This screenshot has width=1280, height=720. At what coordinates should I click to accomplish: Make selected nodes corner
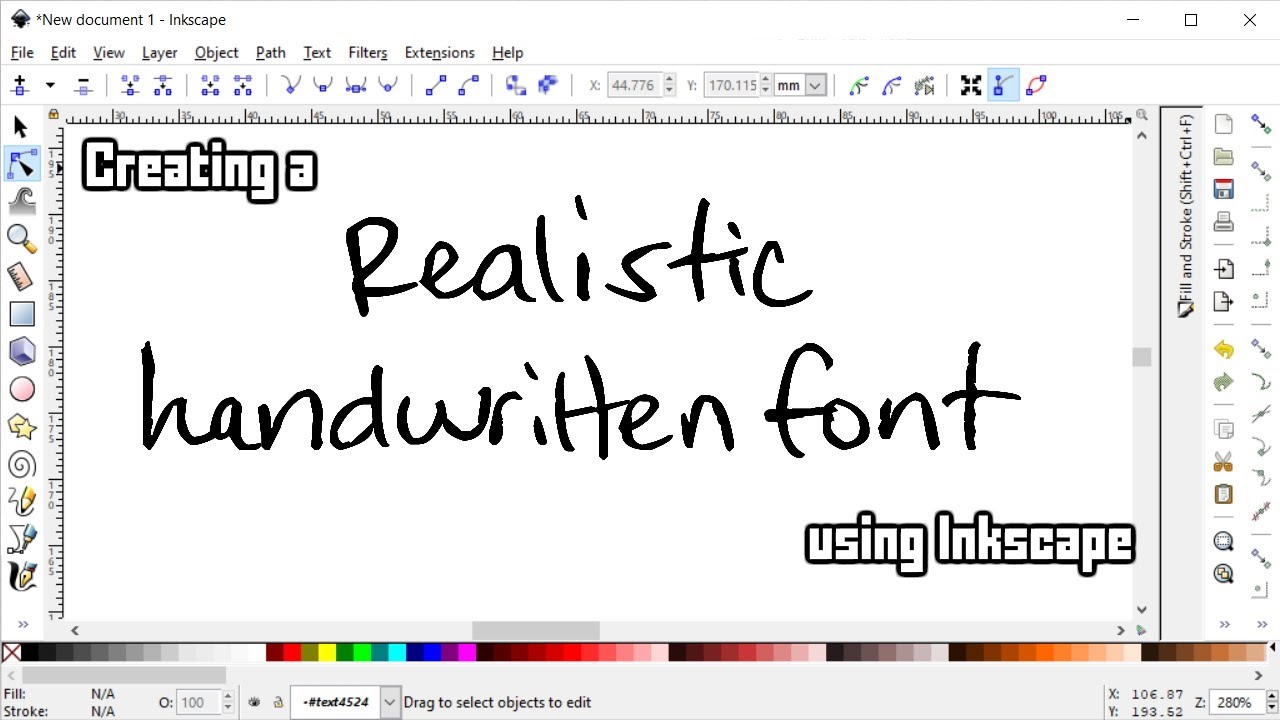pyautogui.click(x=290, y=85)
